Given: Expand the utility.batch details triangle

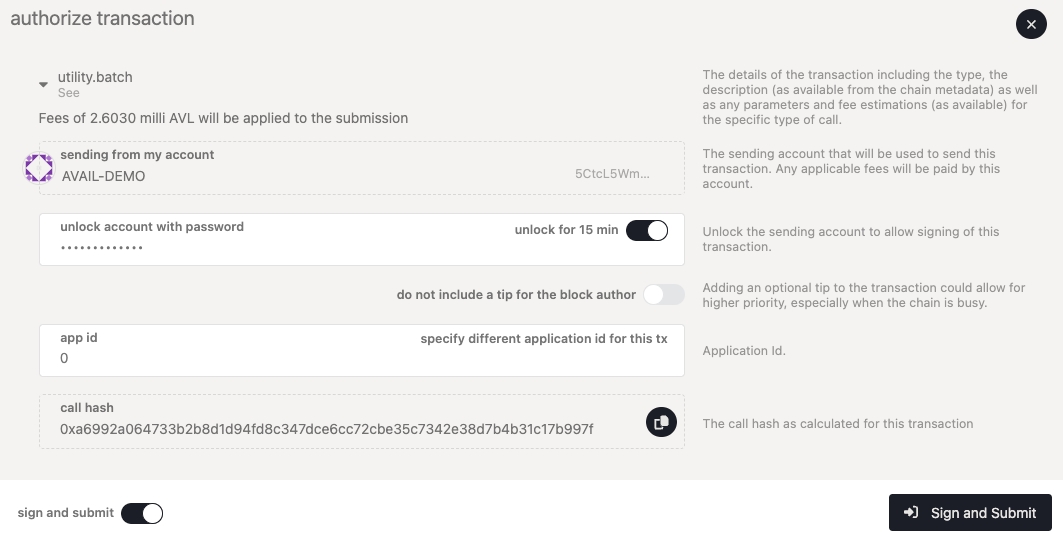Looking at the screenshot, I should point(43,85).
